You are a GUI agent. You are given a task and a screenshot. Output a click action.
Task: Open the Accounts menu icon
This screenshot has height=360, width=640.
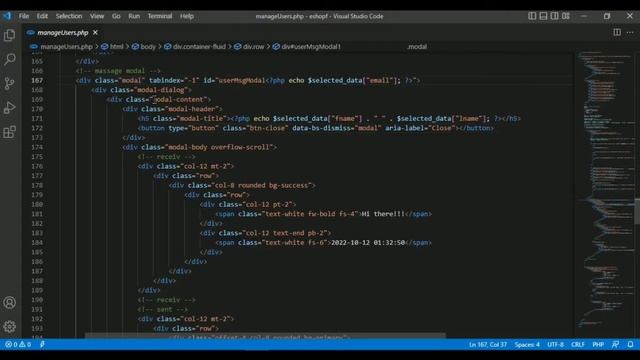[9, 302]
